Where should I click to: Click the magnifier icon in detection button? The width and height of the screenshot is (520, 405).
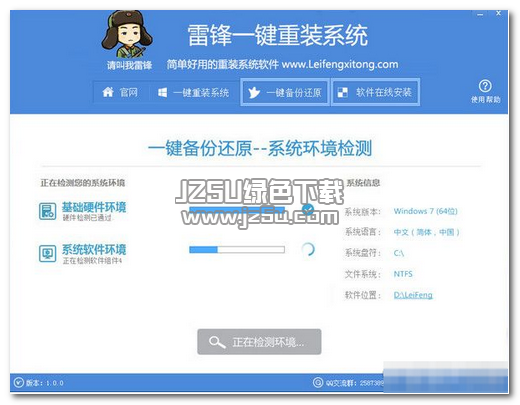217,342
